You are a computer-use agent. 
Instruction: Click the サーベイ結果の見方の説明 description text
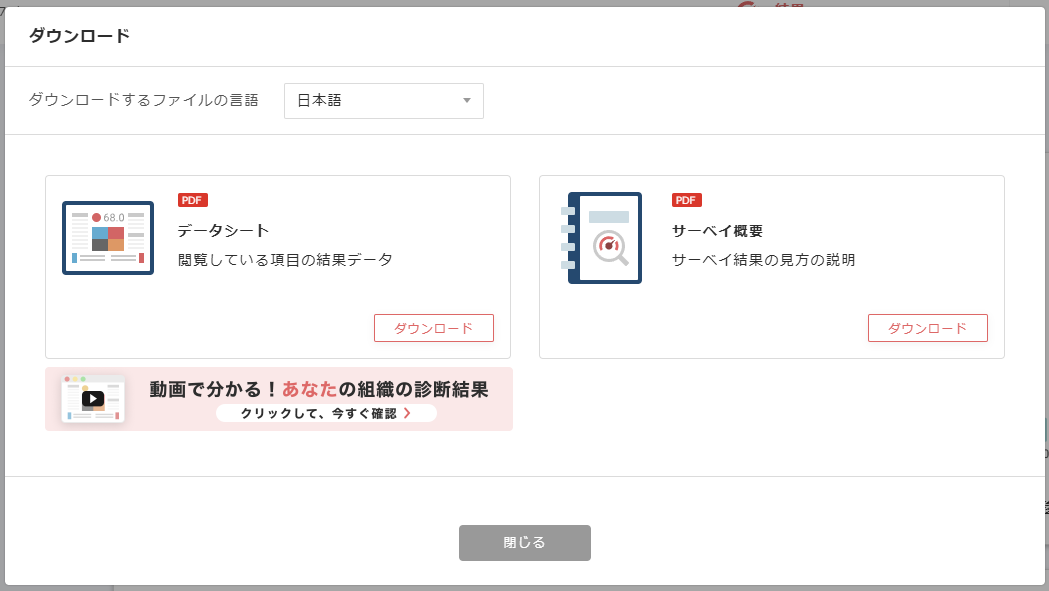tap(763, 260)
